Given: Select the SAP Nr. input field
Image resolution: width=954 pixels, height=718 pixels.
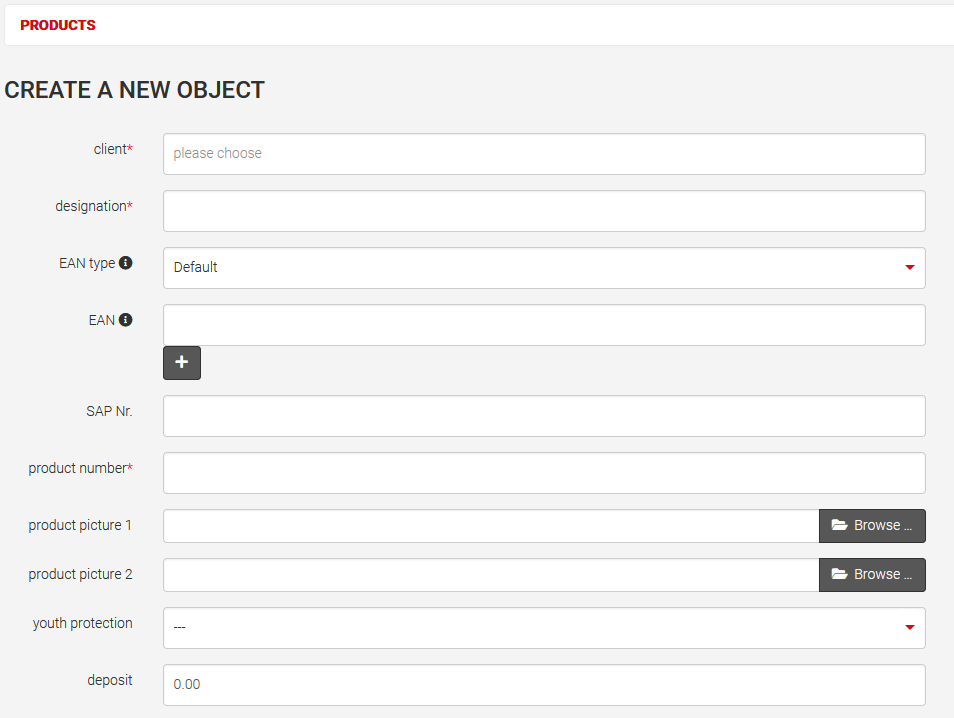Looking at the screenshot, I should pyautogui.click(x=544, y=416).
